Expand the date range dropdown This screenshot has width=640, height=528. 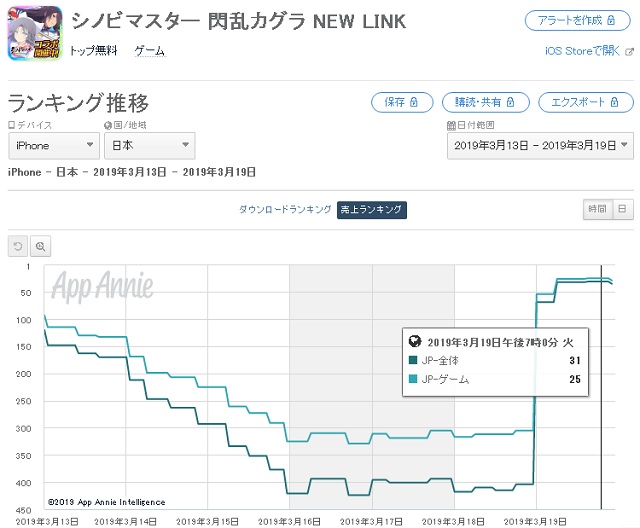(x=540, y=146)
